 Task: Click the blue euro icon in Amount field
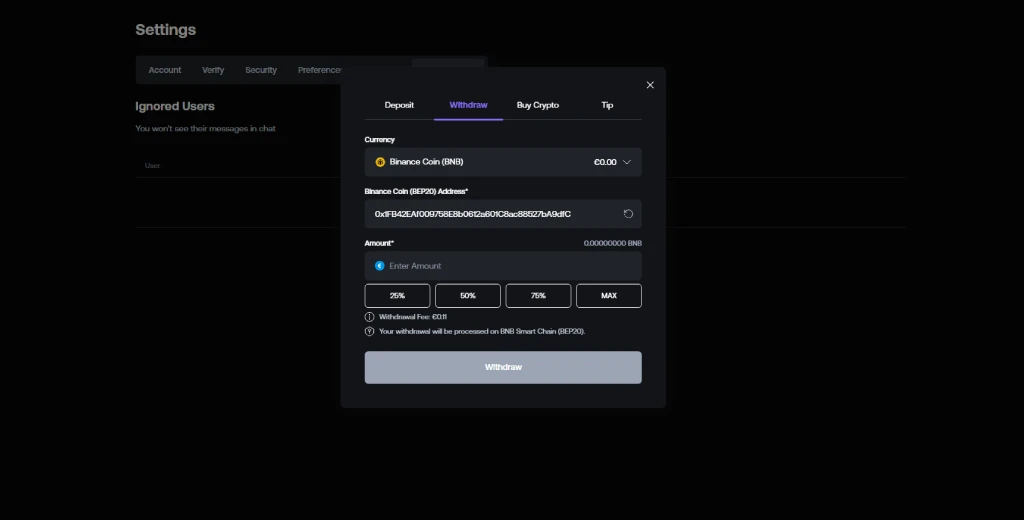379,266
